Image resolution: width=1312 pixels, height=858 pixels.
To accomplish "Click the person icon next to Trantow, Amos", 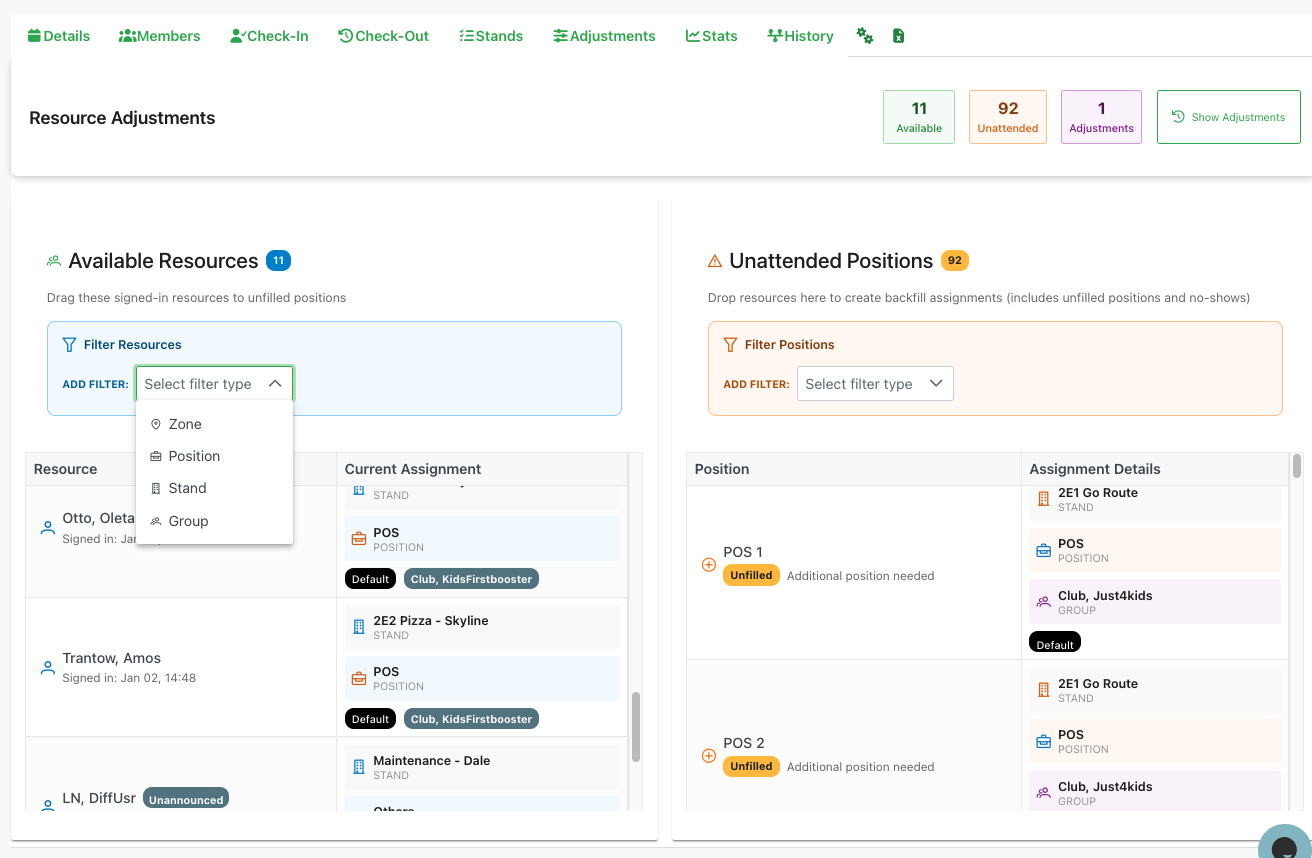I will pyautogui.click(x=47, y=668).
